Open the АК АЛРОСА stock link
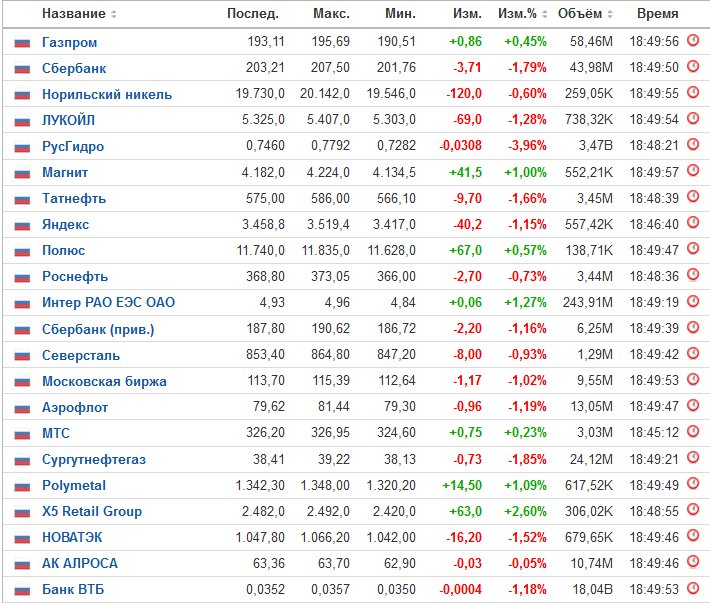The width and height of the screenshot is (710, 603). 80,563
